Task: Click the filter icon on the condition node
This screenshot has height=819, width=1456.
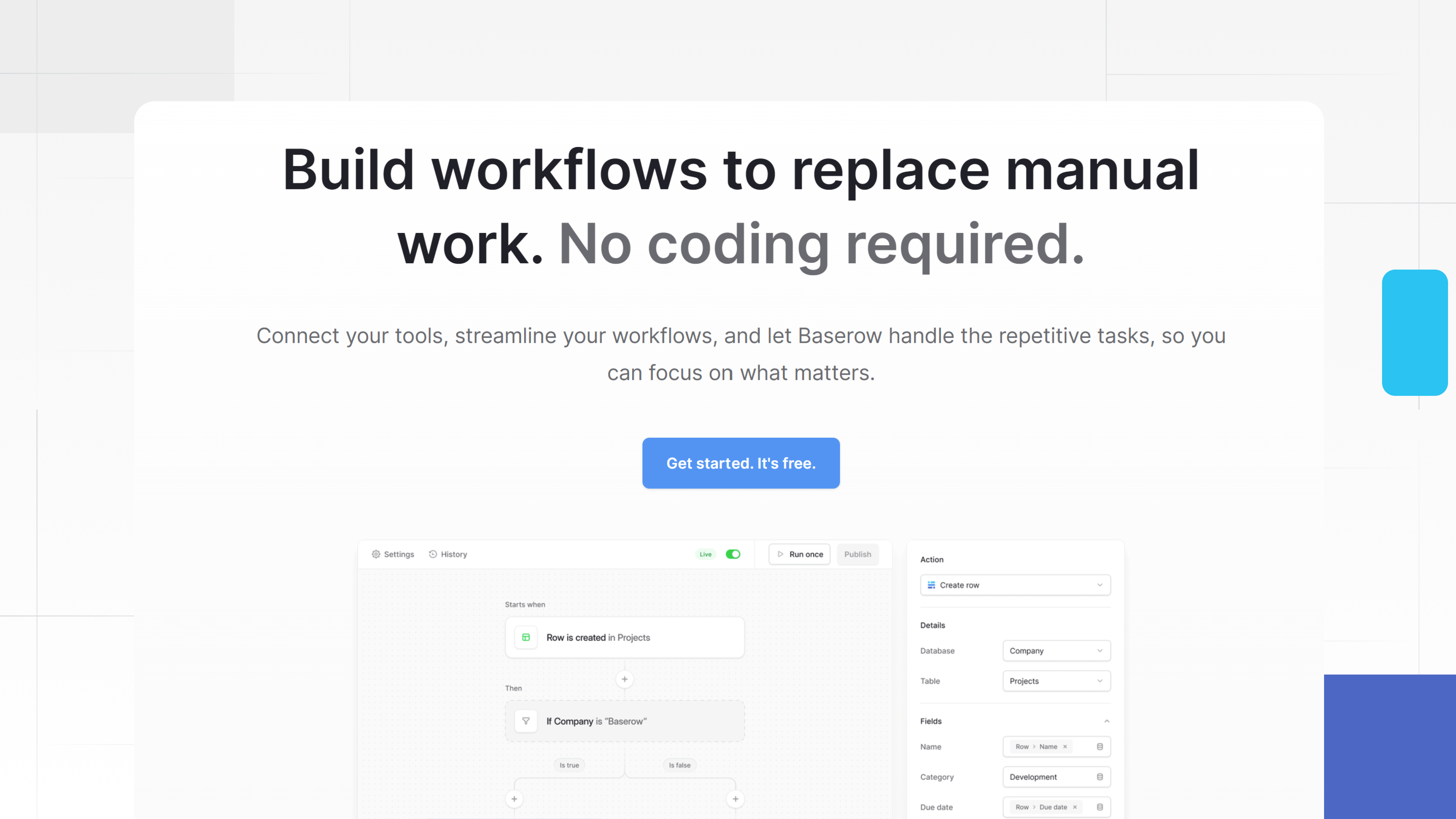Action: tap(526, 721)
